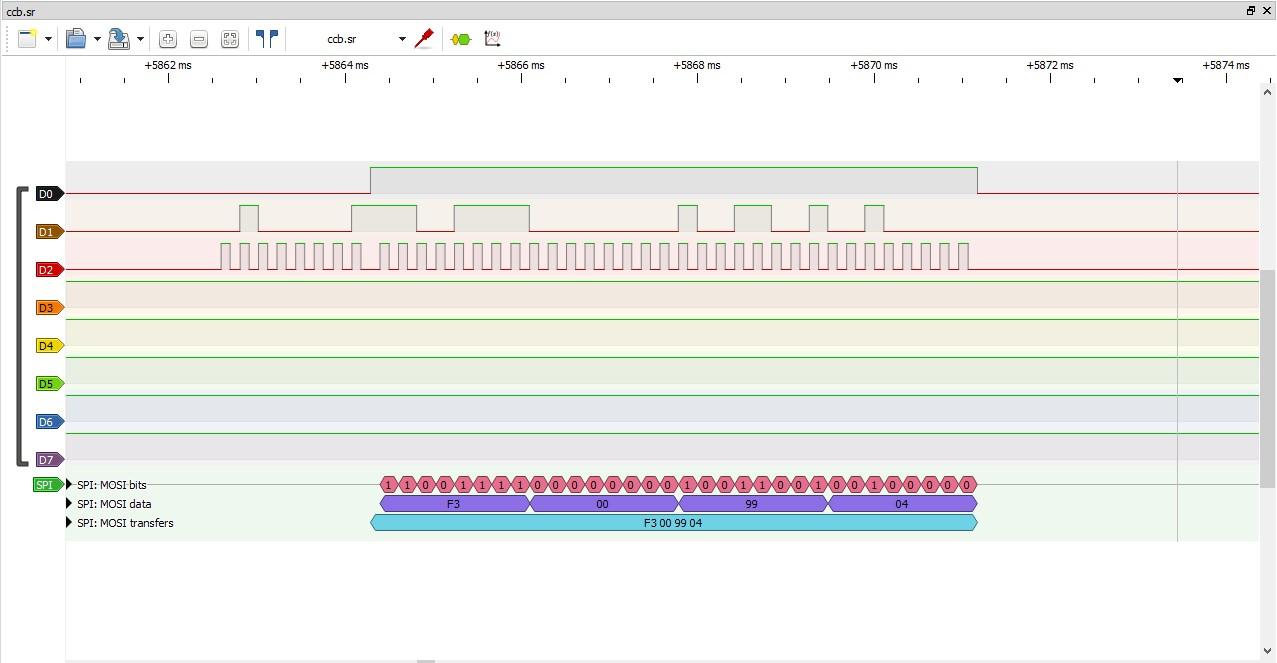Select the D5 channel label
The height and width of the screenshot is (663, 1277).
49,384
